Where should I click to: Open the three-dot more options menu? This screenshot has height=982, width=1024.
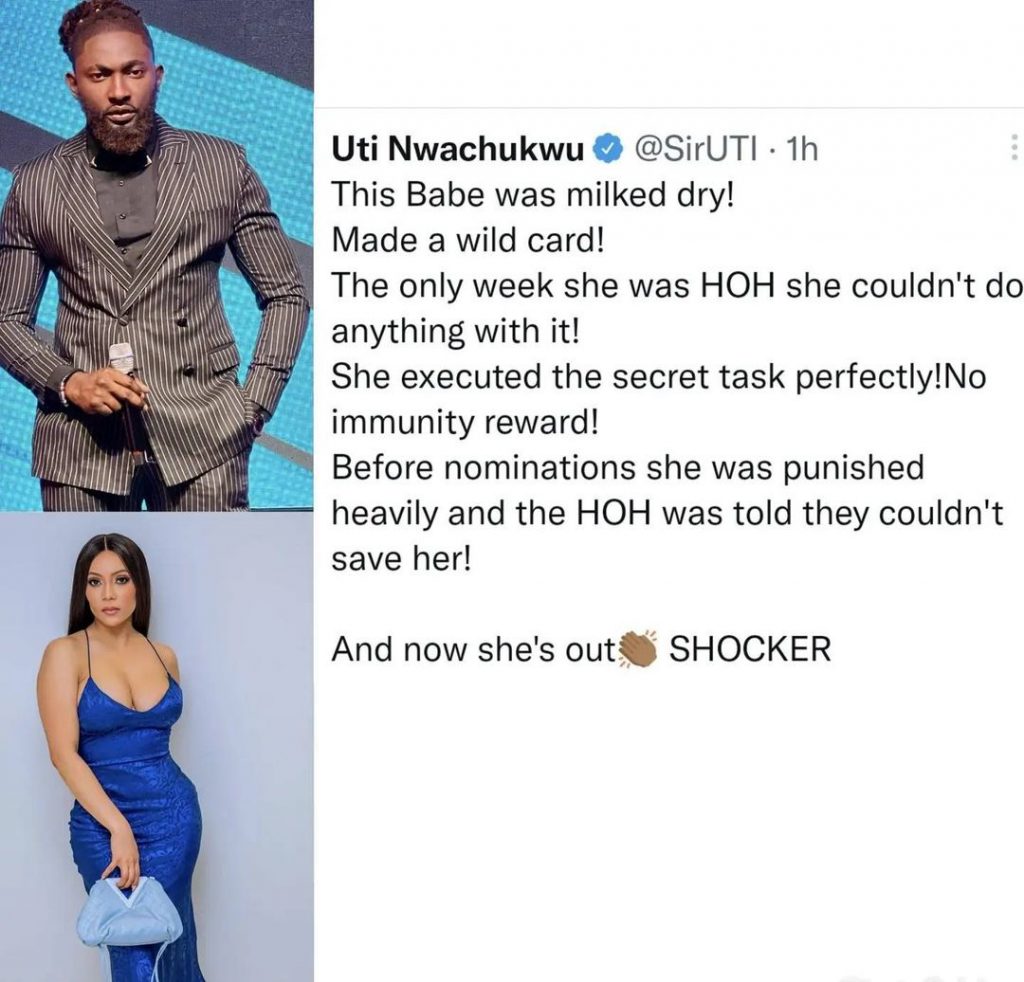[1014, 148]
